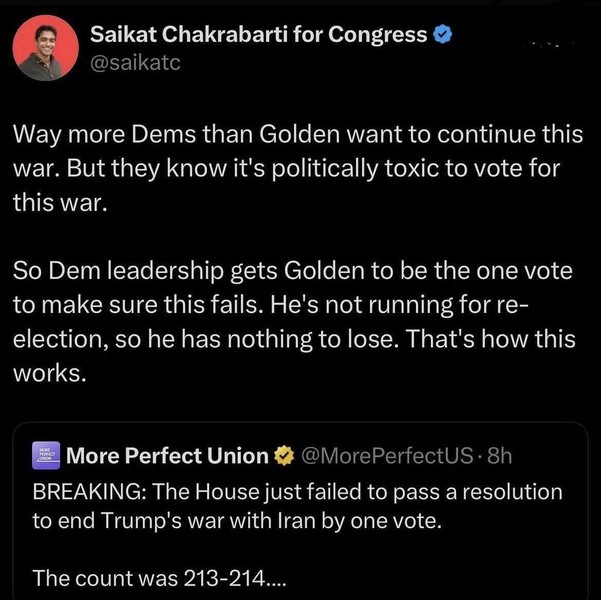
Task: Open the faint more options dots at top right
Action: (550, 44)
